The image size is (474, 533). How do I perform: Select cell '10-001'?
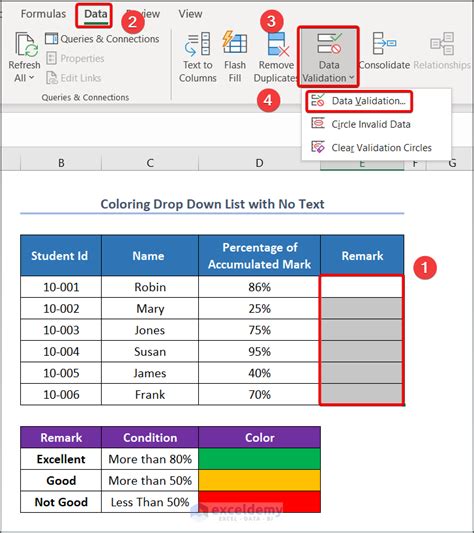(x=61, y=287)
